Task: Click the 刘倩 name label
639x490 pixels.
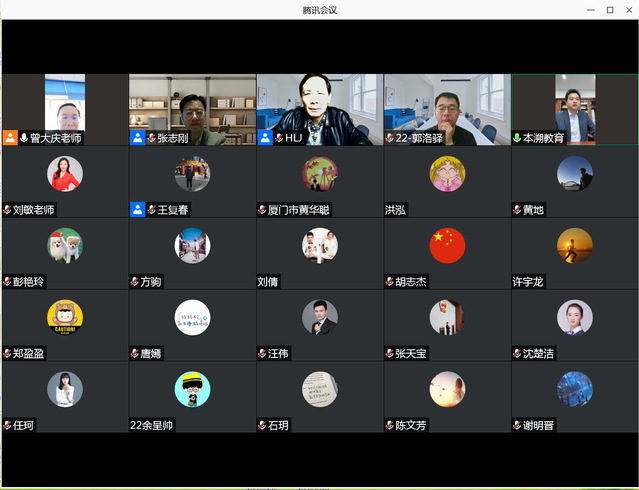Action: pos(267,282)
